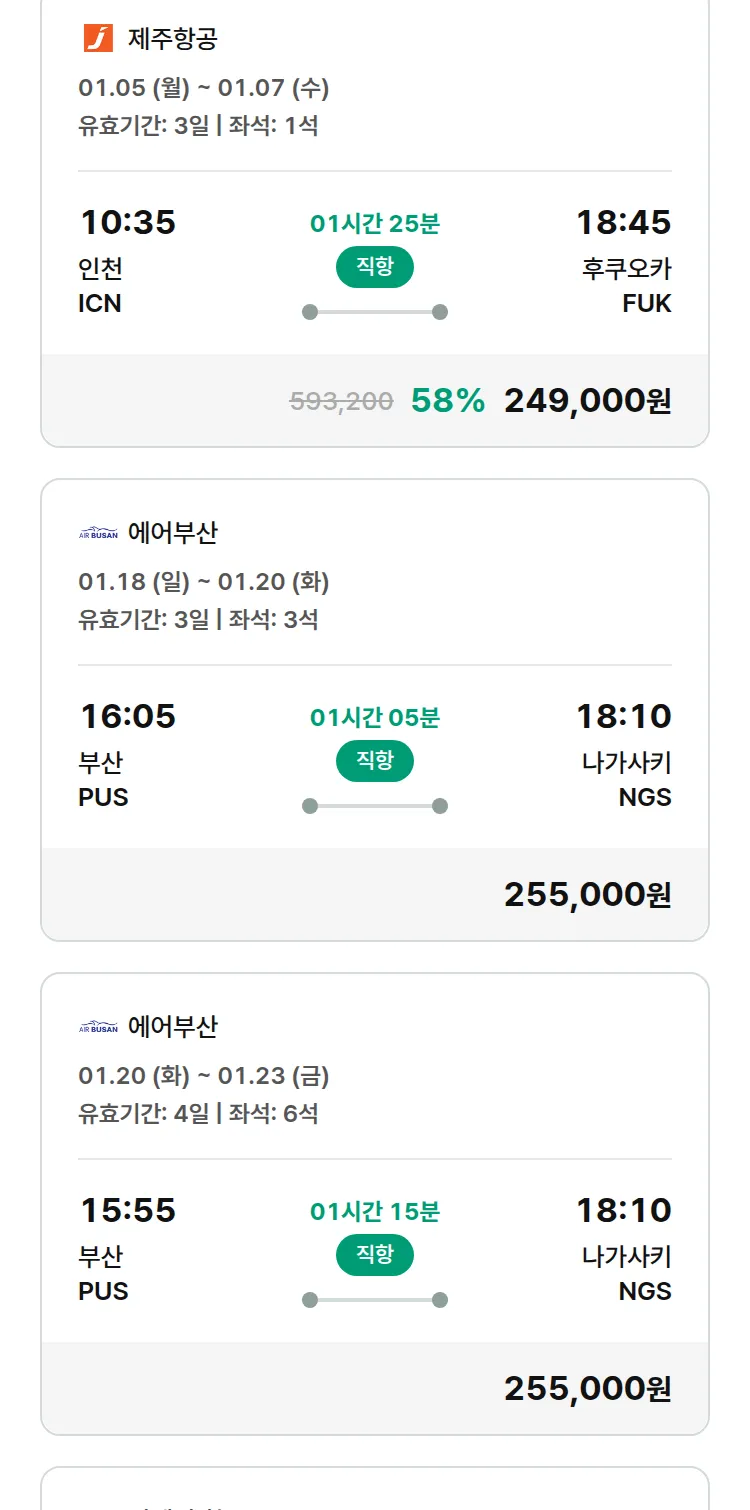
Task: Click the 직항 badge on Fukuoka flight
Action: tap(374, 267)
